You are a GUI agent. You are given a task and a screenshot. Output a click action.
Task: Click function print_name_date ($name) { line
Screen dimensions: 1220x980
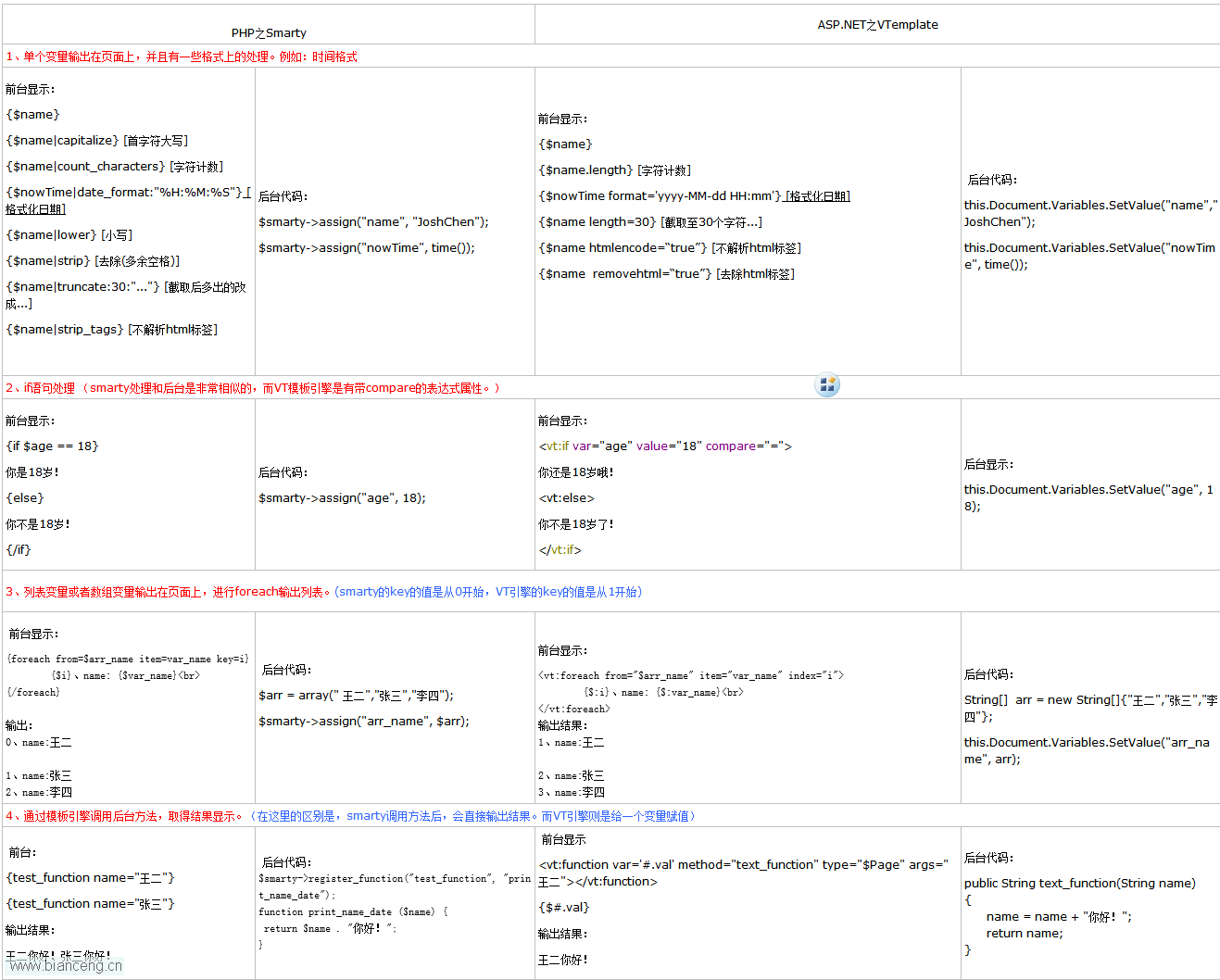354,912
